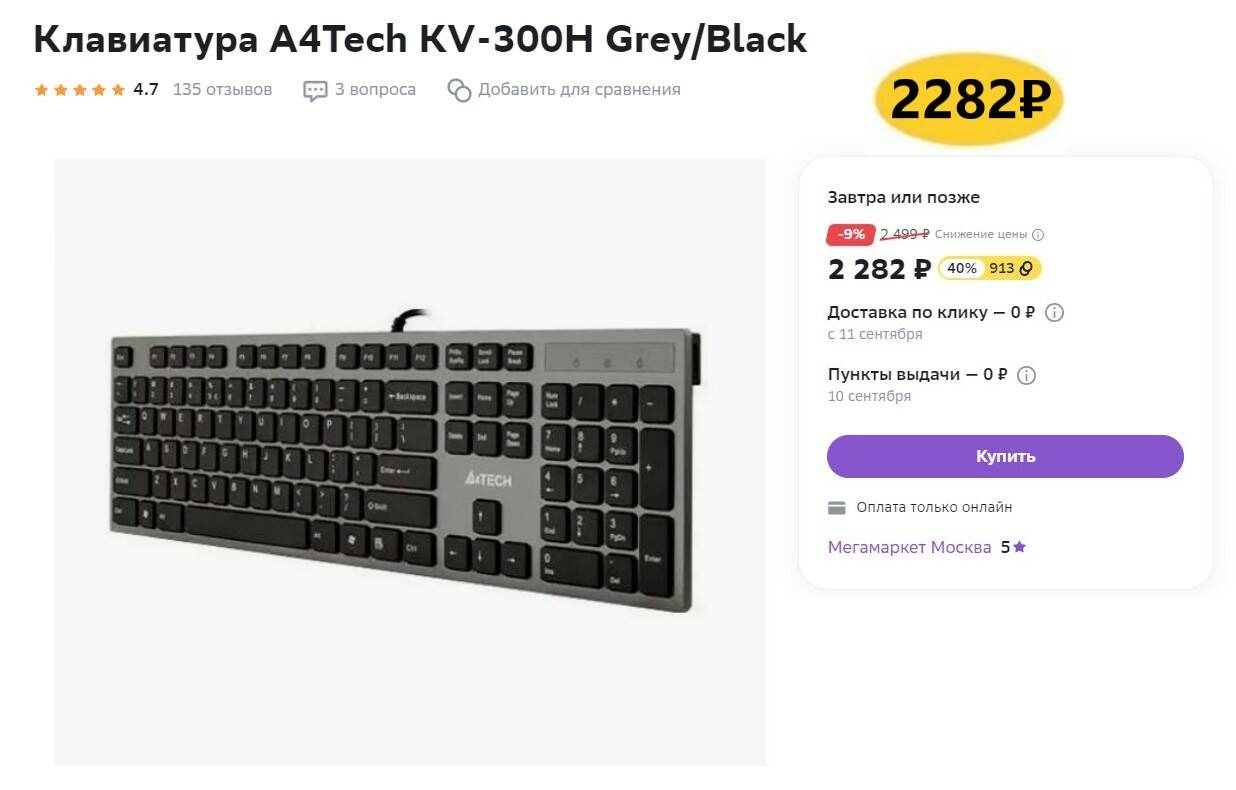Open the 3 вопроса questions link
Image resolution: width=1236 pixels, height=790 pixels.
(375, 90)
